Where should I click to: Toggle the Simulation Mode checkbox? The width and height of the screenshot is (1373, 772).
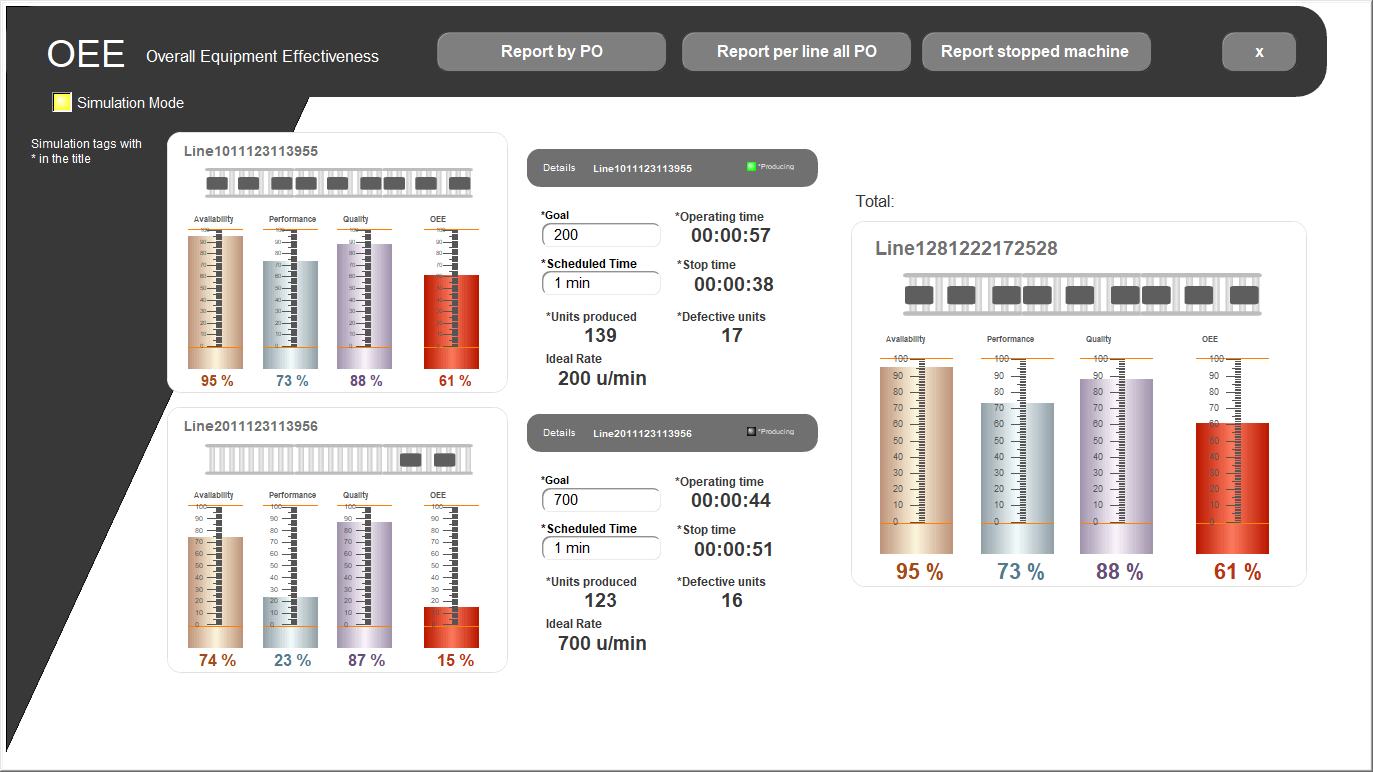[62, 102]
